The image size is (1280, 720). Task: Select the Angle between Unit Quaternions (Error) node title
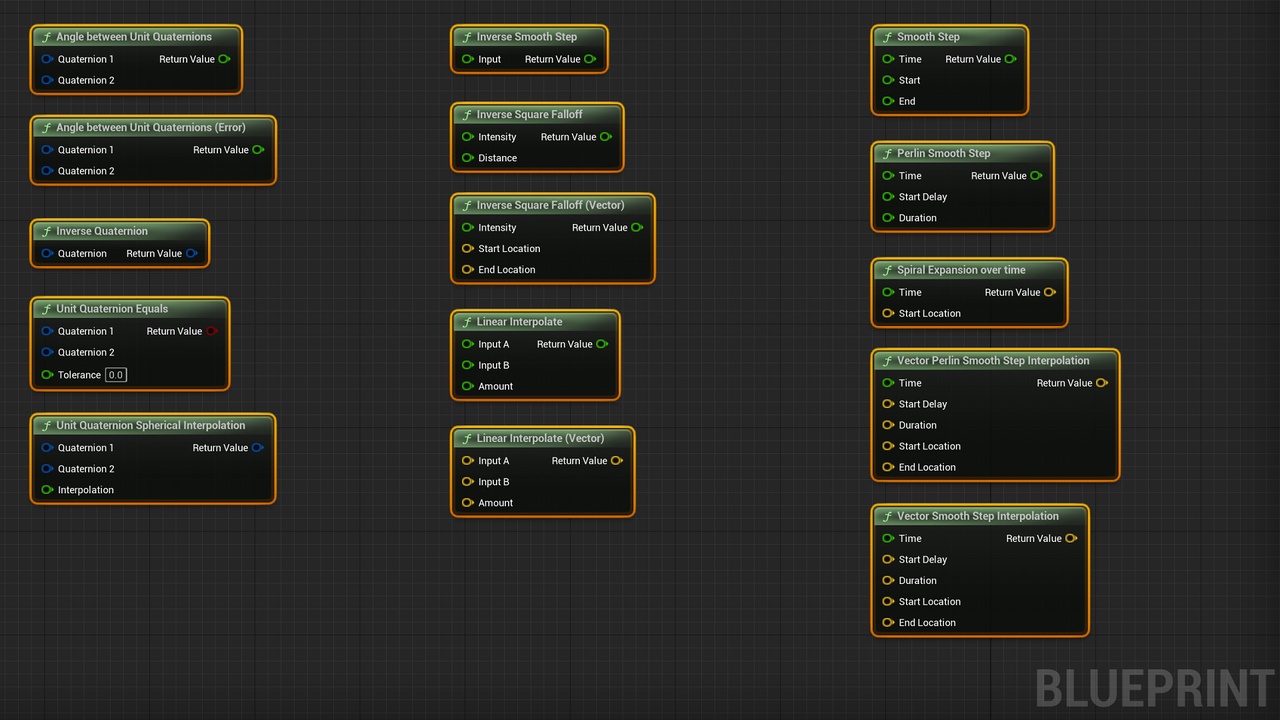153,128
